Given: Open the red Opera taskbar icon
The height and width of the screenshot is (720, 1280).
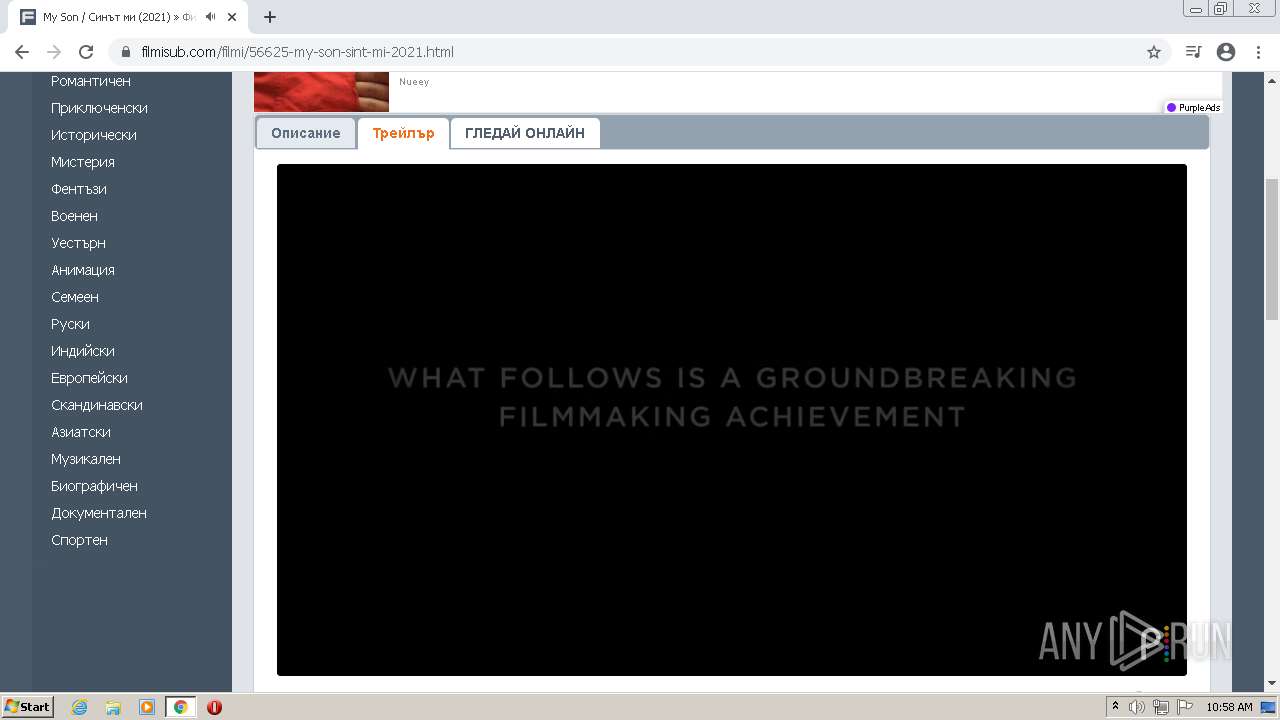Looking at the screenshot, I should click(214, 707).
